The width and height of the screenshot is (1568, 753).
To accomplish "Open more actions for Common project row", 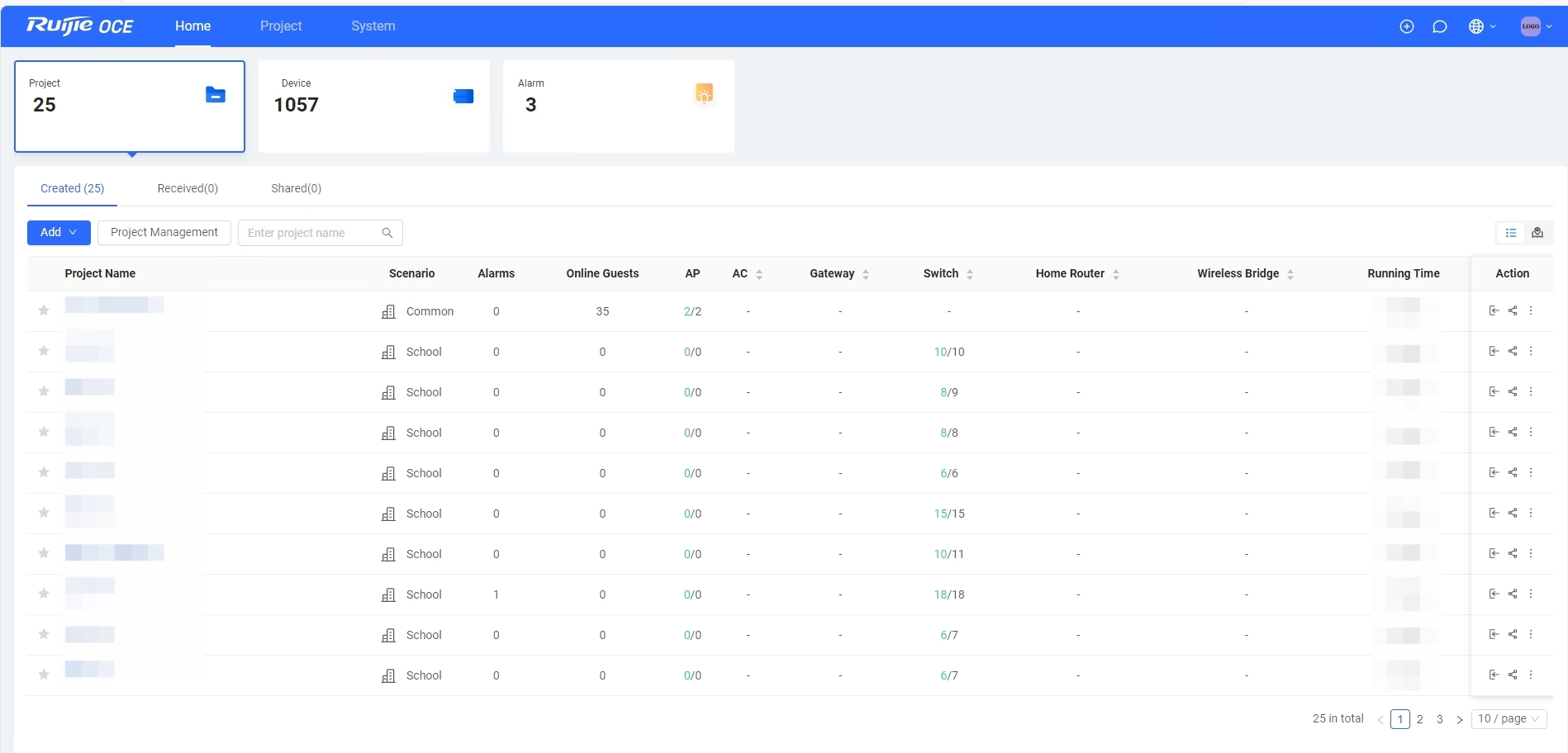I will 1531,310.
